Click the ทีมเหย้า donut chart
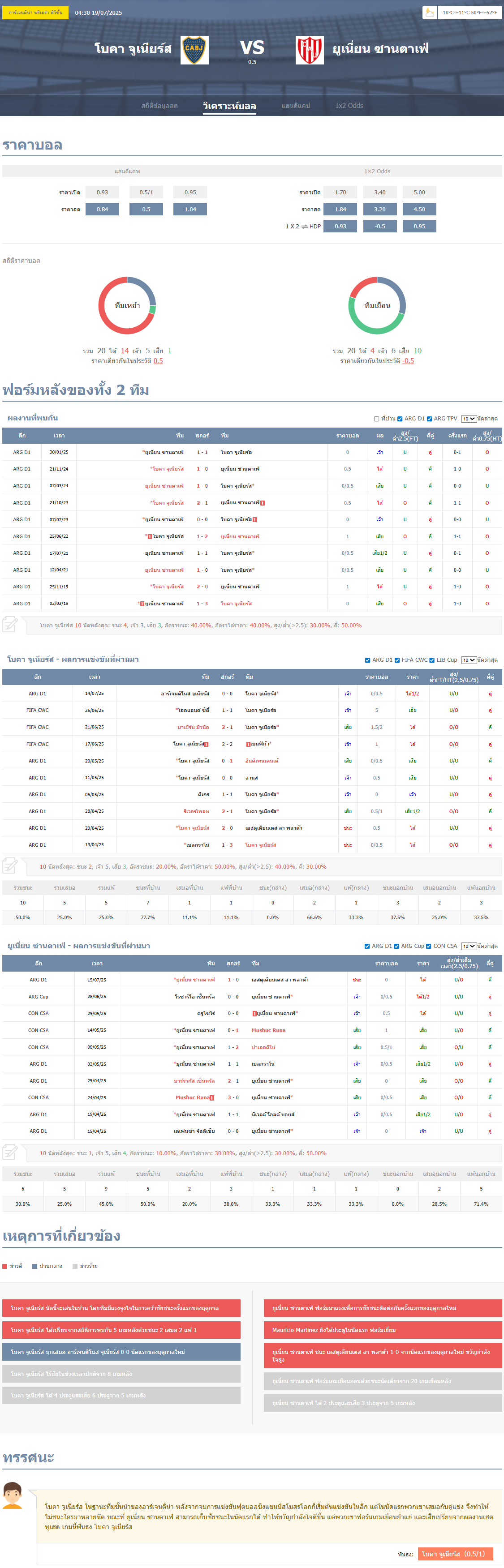 [127, 305]
